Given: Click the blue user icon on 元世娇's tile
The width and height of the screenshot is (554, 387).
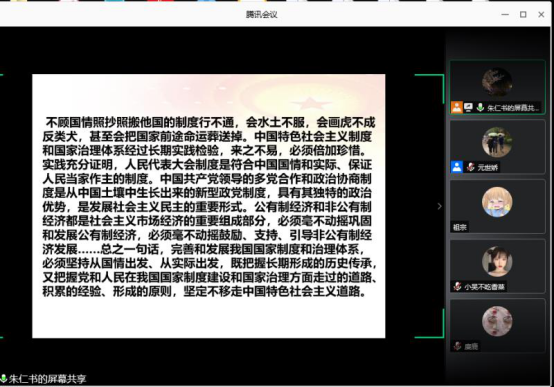Looking at the screenshot, I should click(456, 167).
